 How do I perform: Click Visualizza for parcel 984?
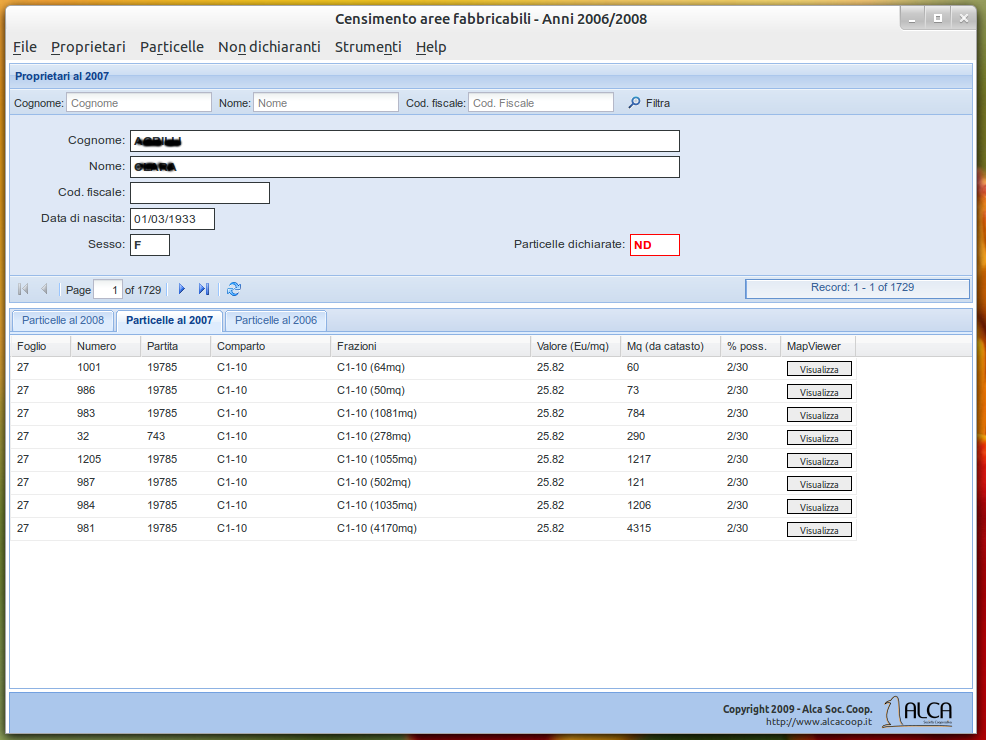coord(819,507)
